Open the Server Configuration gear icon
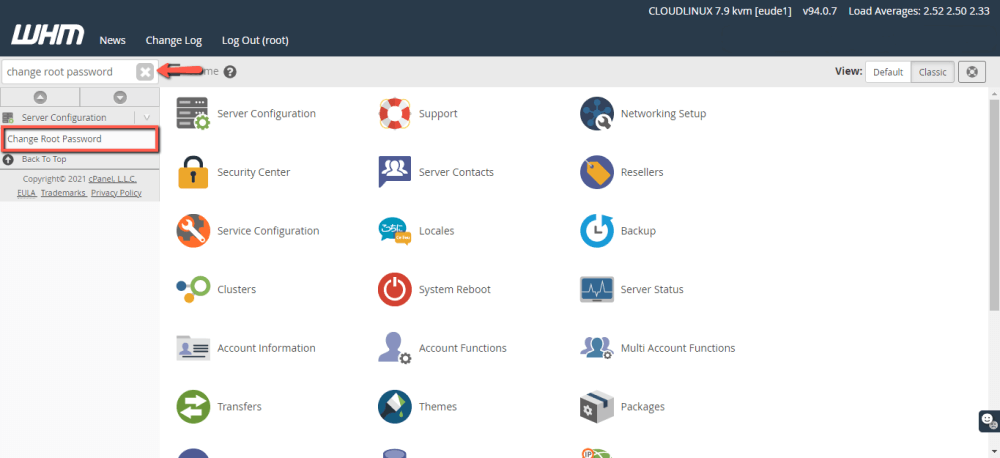The width and height of the screenshot is (1000, 458). (x=193, y=114)
